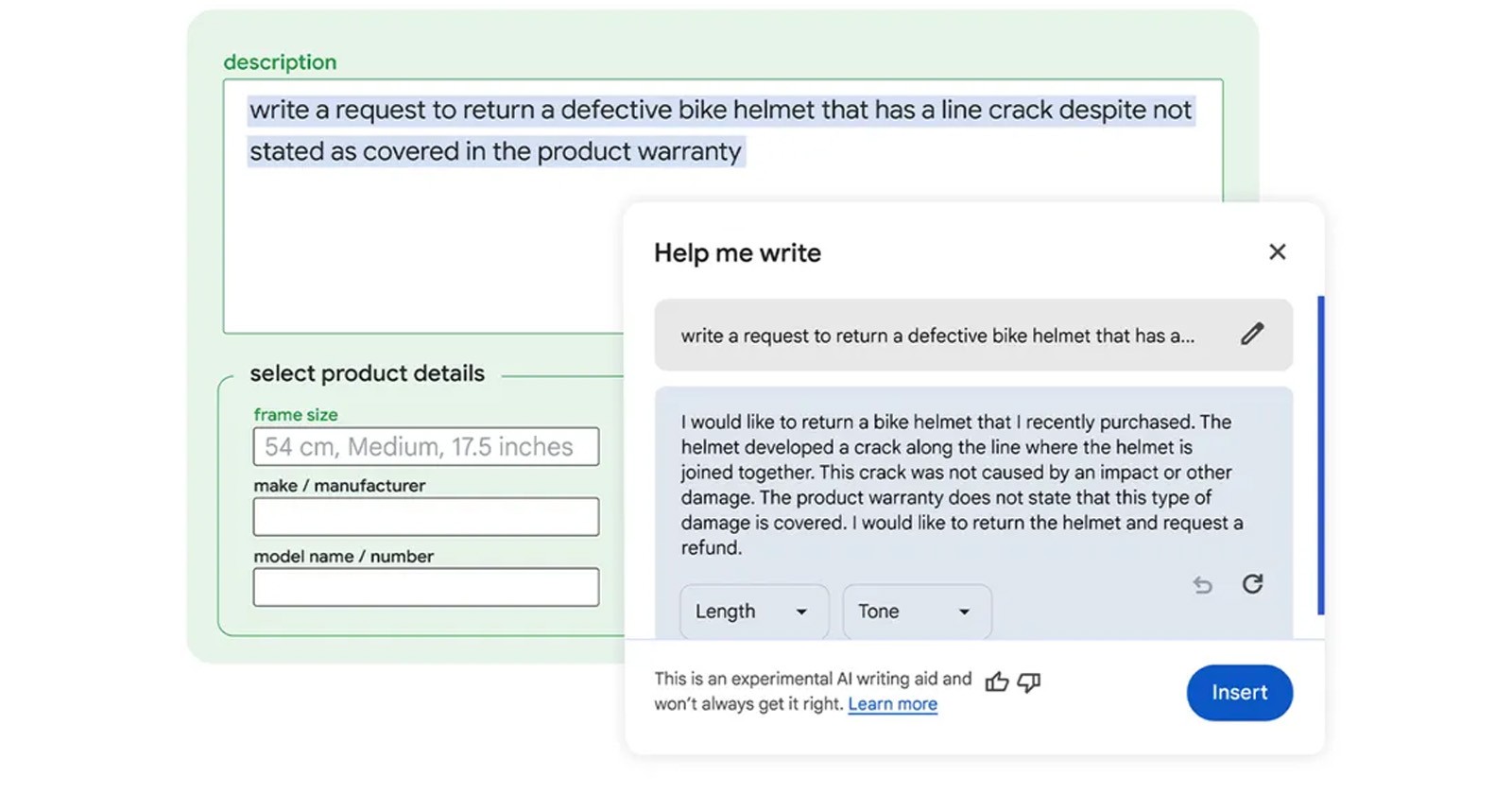1512x794 pixels.
Task: Give the suggestion a thumbs down
Action: click(1029, 682)
